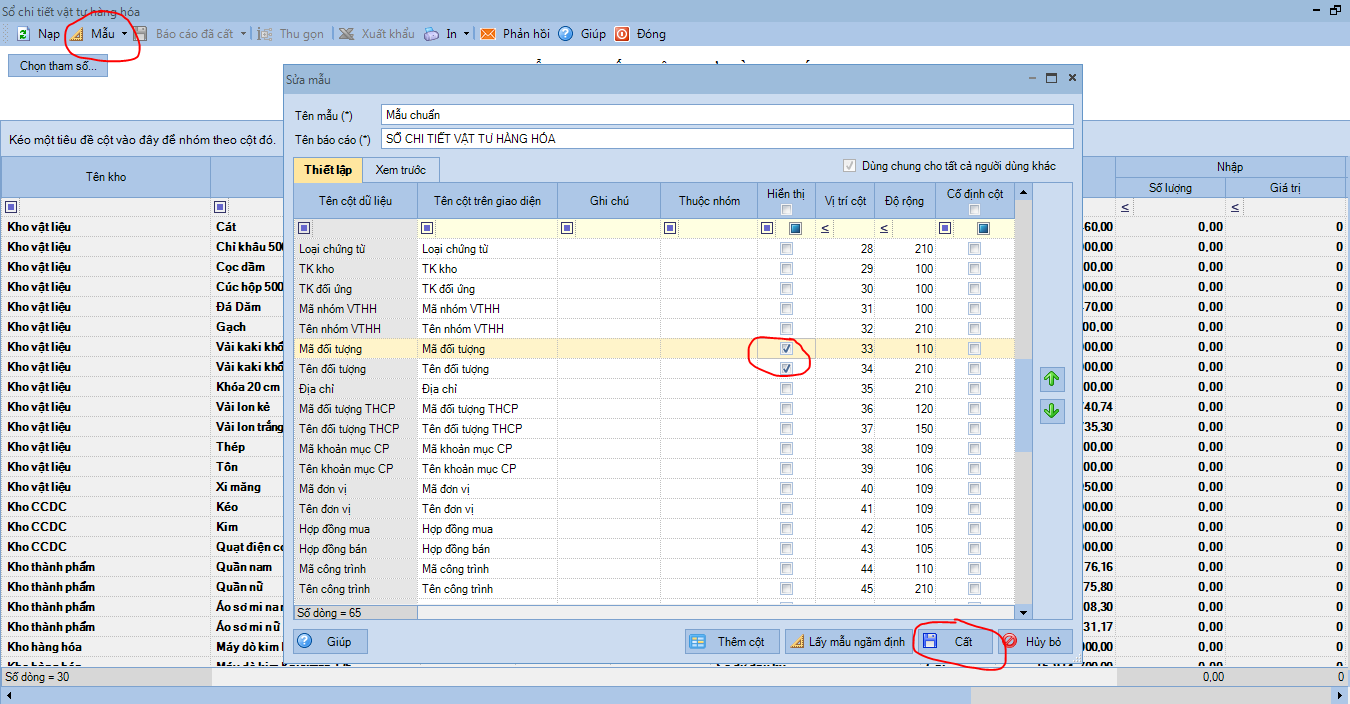
Task: Move selected row down with green arrow
Action: tap(1052, 411)
